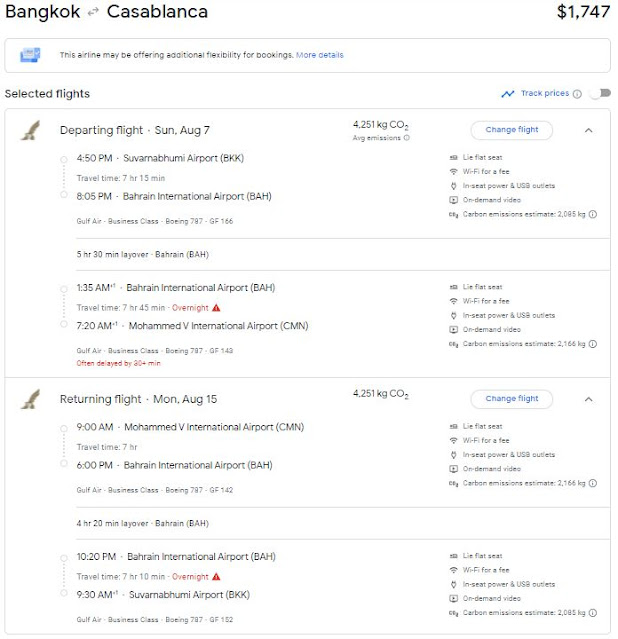618x639 pixels.
Task: Collapse the departing flight details
Action: [x=588, y=130]
